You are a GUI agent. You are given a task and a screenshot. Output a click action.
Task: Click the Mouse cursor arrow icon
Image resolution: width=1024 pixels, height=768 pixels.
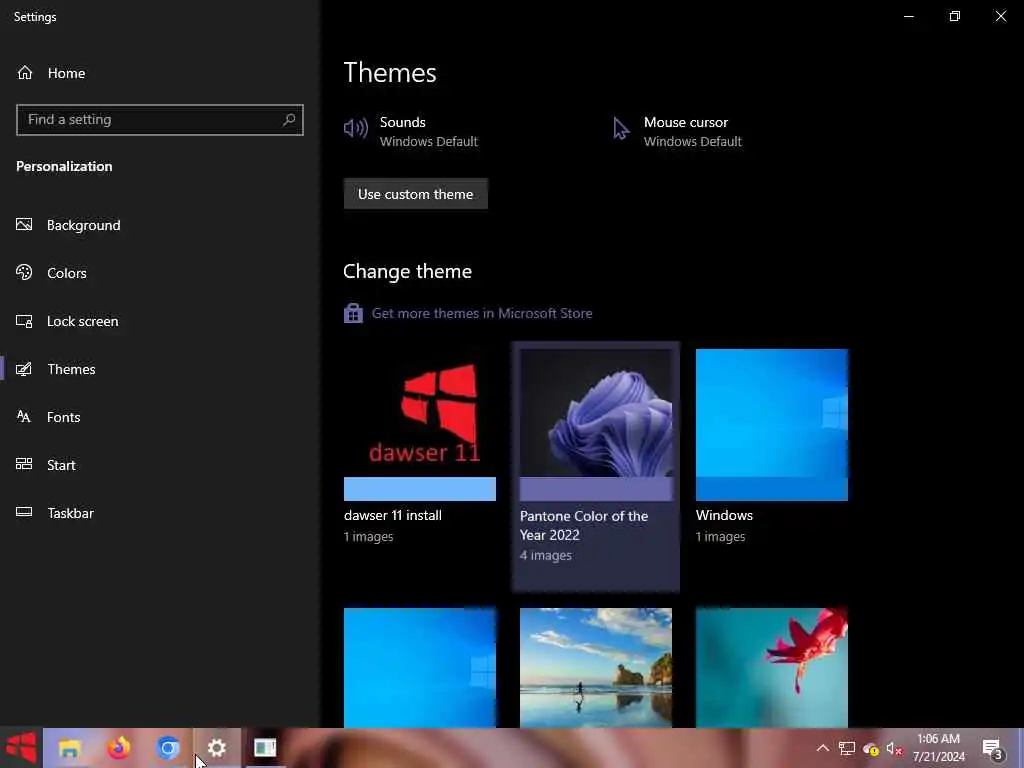[620, 128]
